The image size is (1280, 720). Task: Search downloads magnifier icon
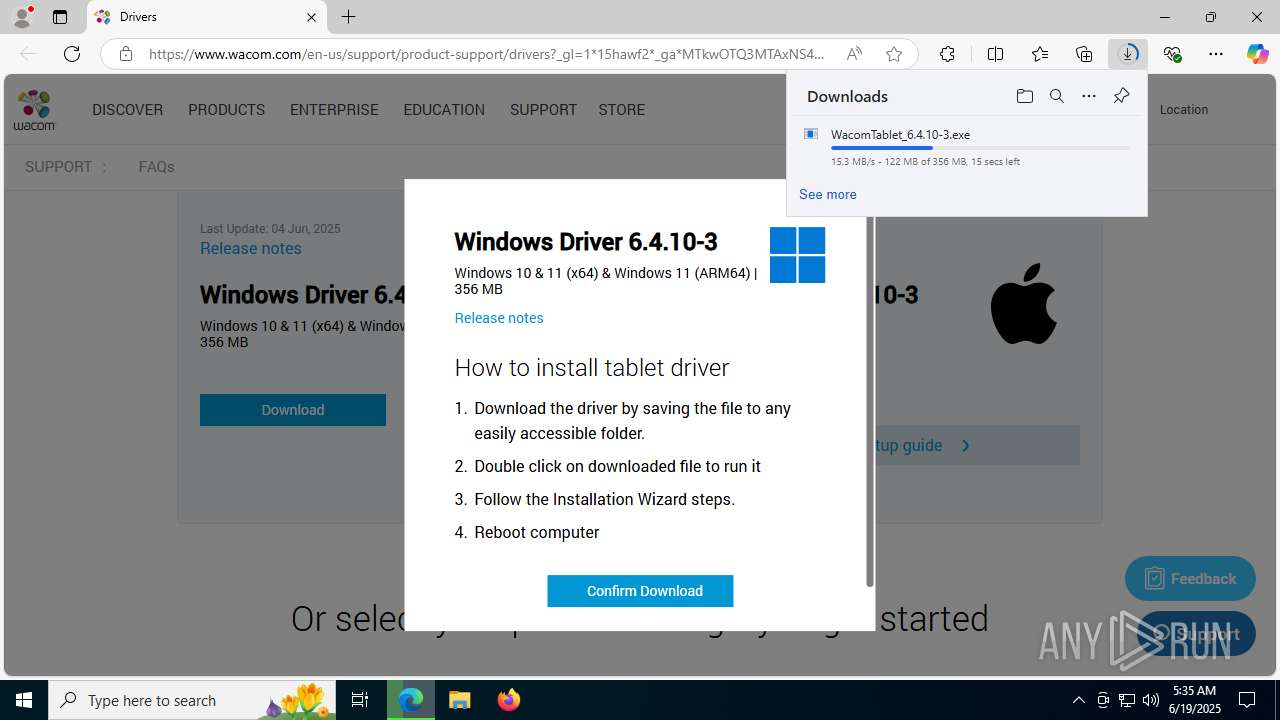point(1056,96)
